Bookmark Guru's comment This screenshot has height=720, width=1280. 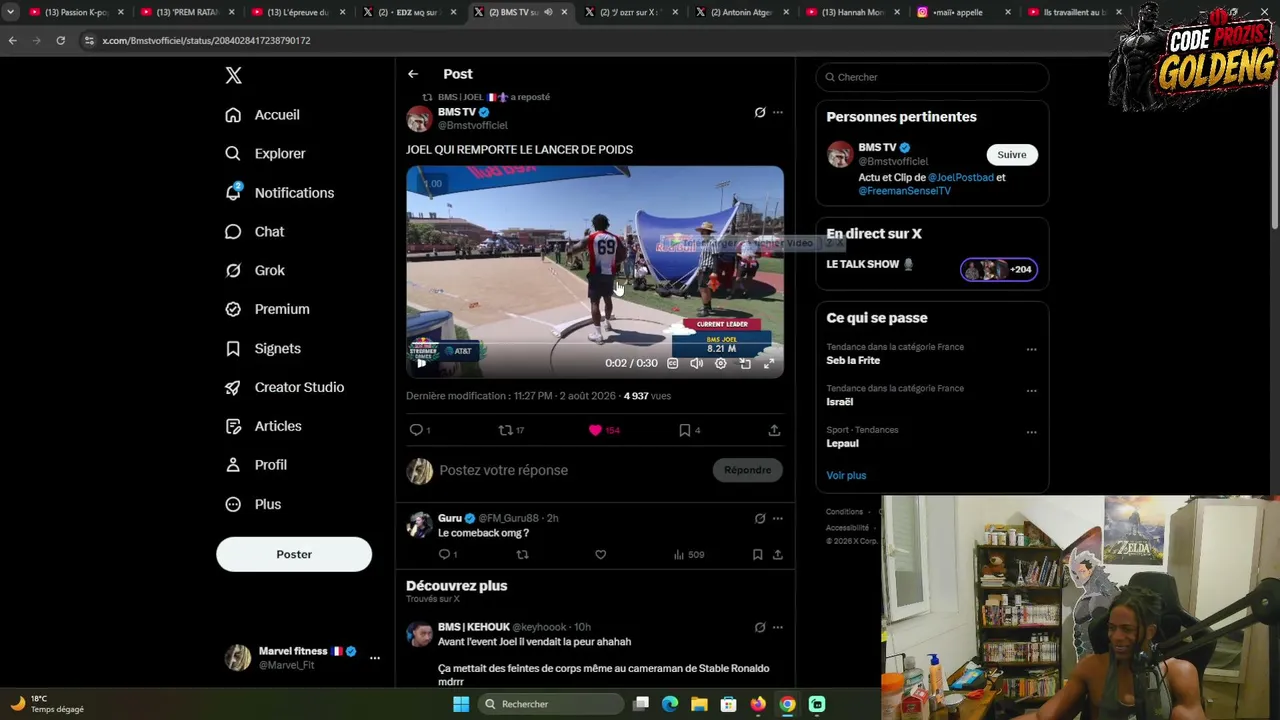(757, 555)
